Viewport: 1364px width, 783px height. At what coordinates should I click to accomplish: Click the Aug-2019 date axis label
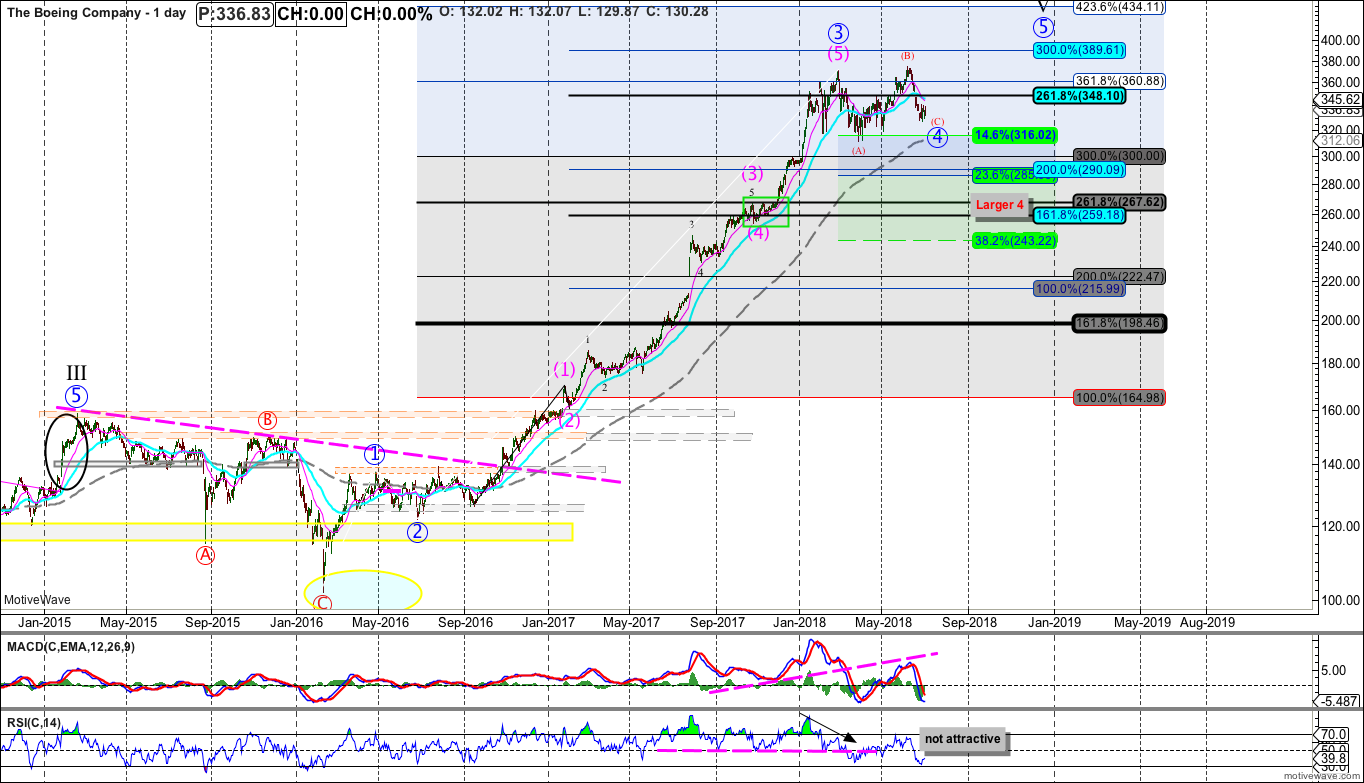tap(1207, 621)
